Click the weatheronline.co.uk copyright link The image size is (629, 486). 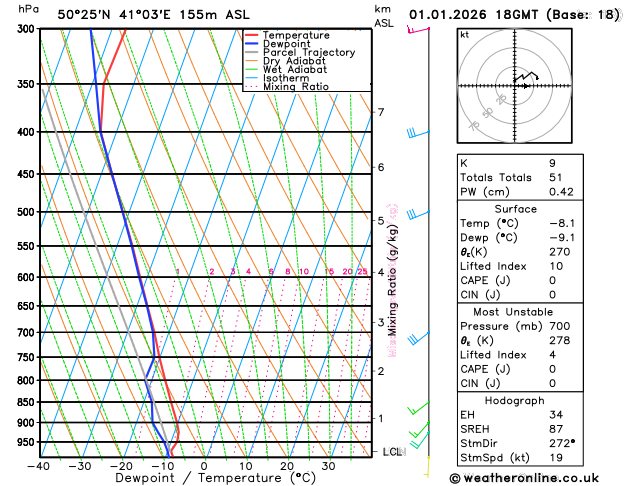tap(524, 478)
